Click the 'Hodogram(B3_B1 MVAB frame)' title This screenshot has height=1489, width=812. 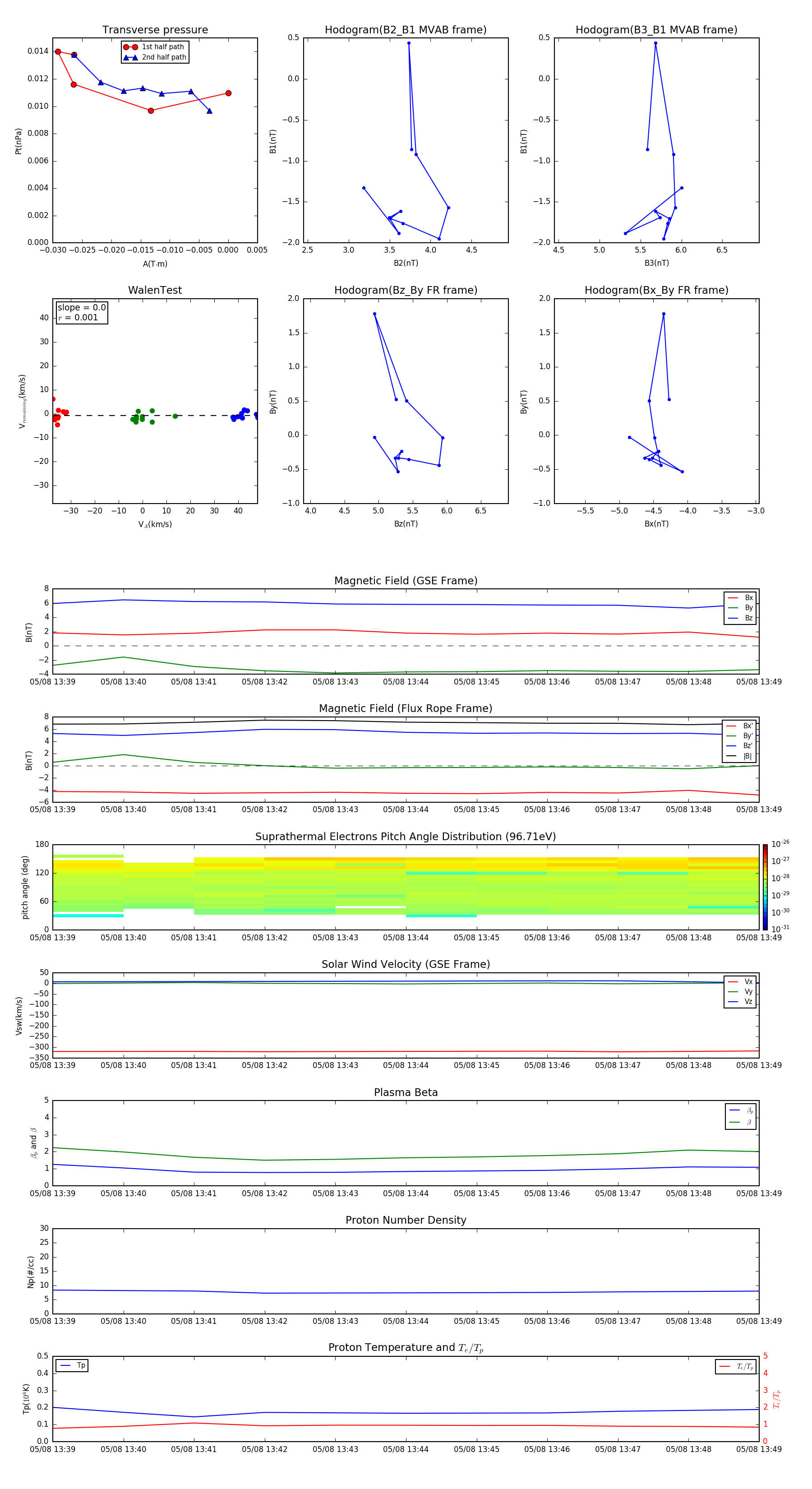pos(656,30)
